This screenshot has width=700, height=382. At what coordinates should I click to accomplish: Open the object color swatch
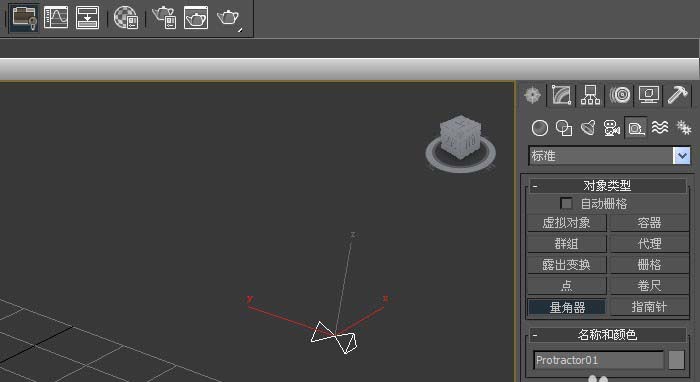(676, 360)
